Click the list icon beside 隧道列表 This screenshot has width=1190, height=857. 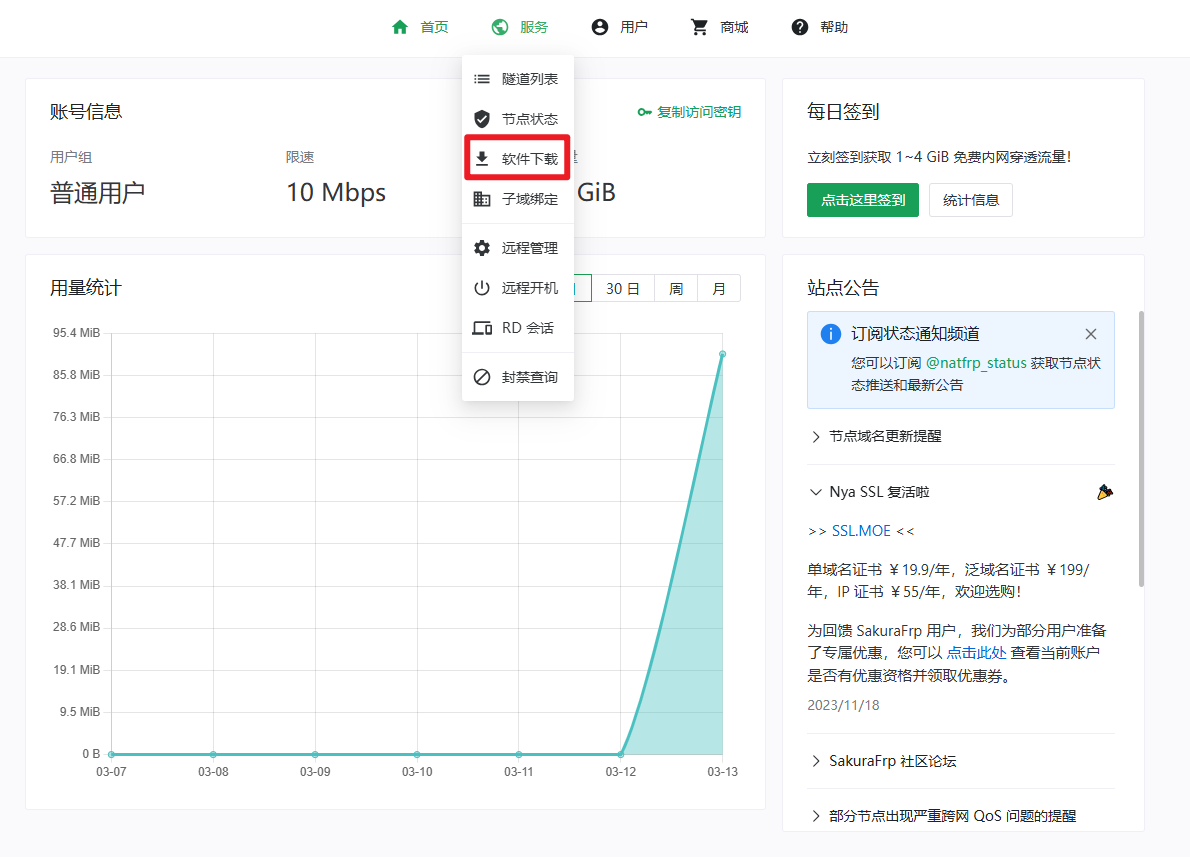[482, 79]
